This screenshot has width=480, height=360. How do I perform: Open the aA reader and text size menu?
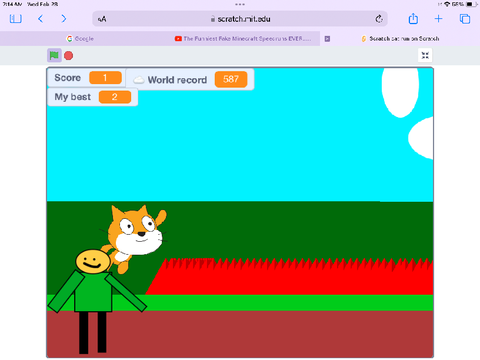pyautogui.click(x=102, y=19)
